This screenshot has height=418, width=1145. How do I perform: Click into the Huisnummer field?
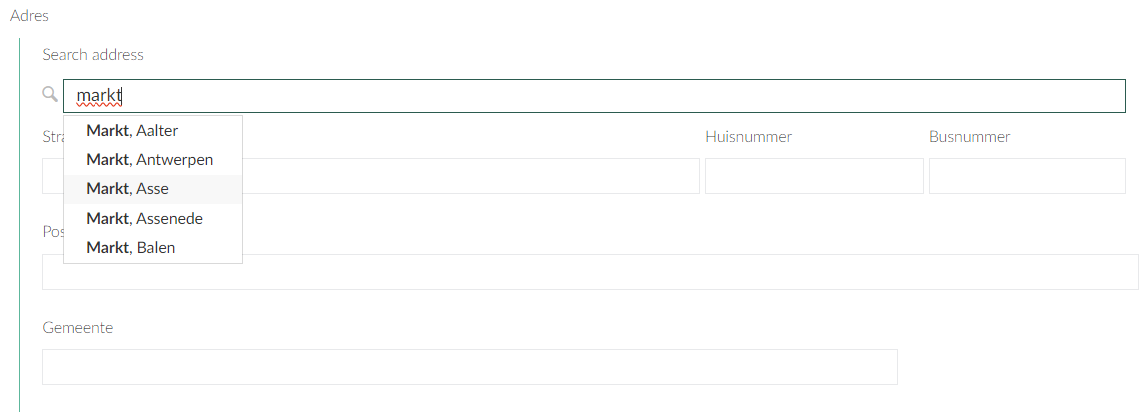[813, 176]
